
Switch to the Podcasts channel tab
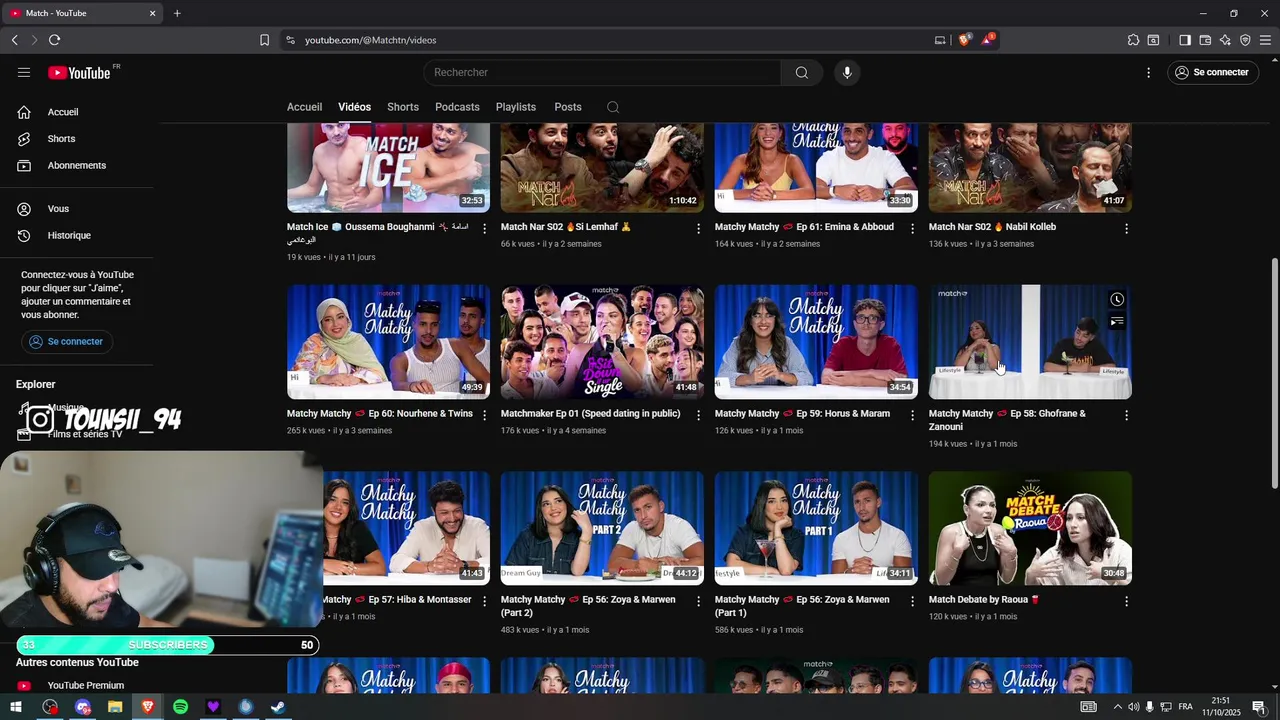[457, 107]
